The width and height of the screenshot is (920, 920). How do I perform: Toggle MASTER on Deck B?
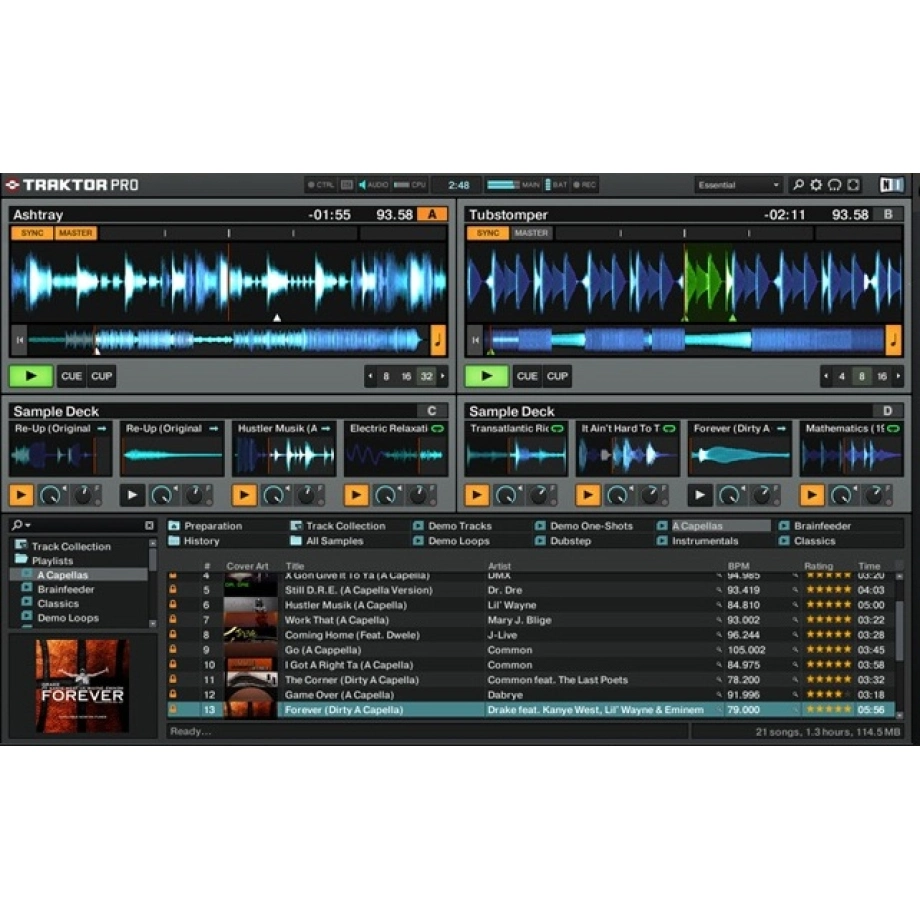point(532,233)
